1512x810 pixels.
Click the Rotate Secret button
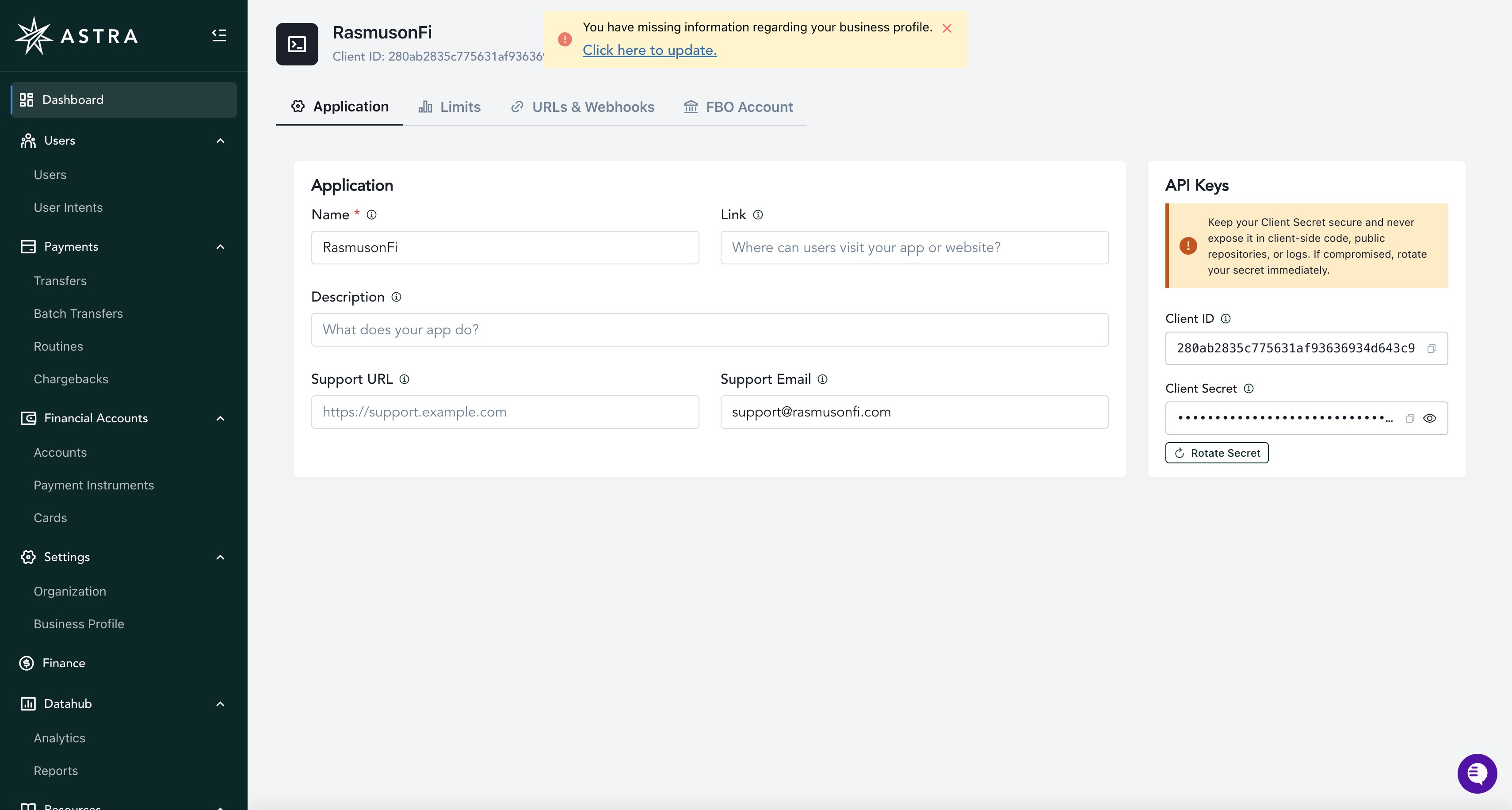1217,453
